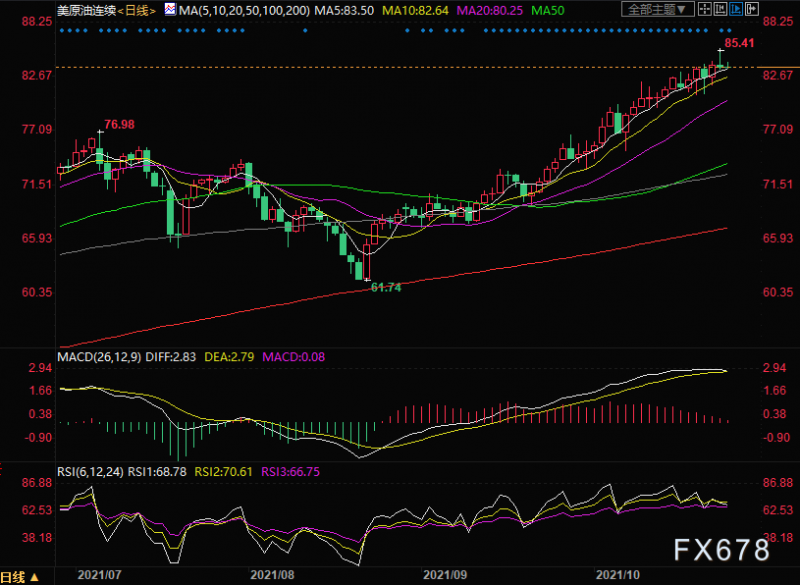Screen dimensions: 800x585
Task: Click the export-to-right panel icon
Action: (x=752, y=9)
